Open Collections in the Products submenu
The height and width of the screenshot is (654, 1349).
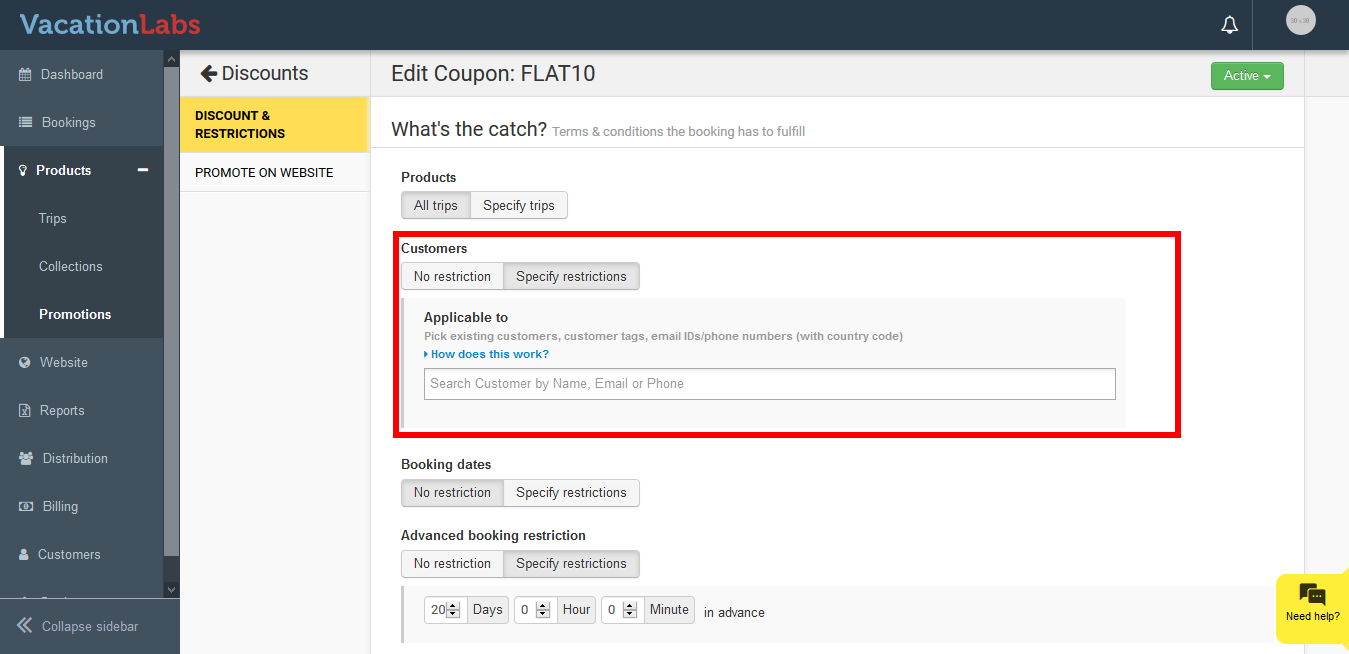[x=71, y=267]
